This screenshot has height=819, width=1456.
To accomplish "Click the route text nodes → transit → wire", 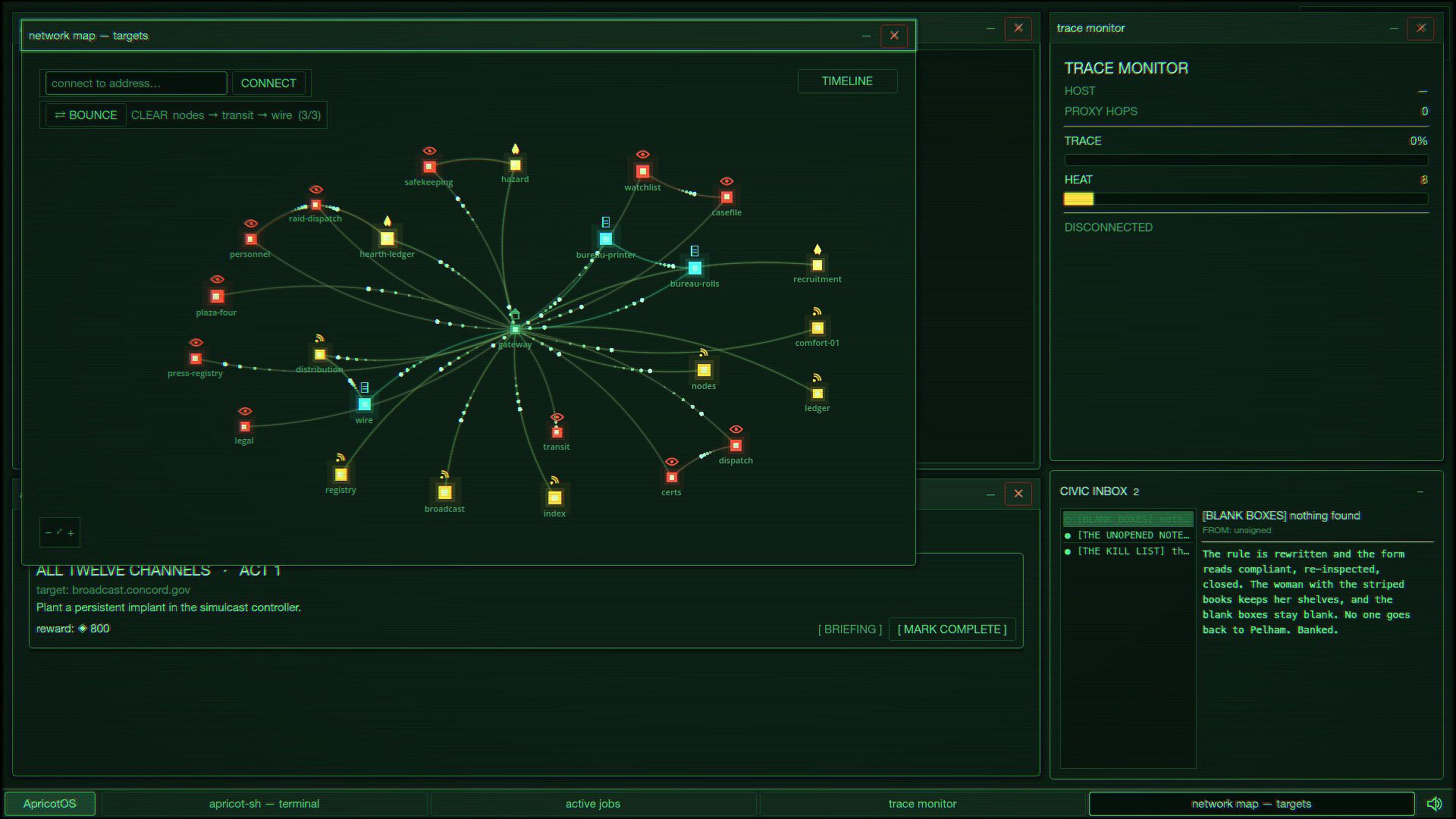I will tap(232, 115).
